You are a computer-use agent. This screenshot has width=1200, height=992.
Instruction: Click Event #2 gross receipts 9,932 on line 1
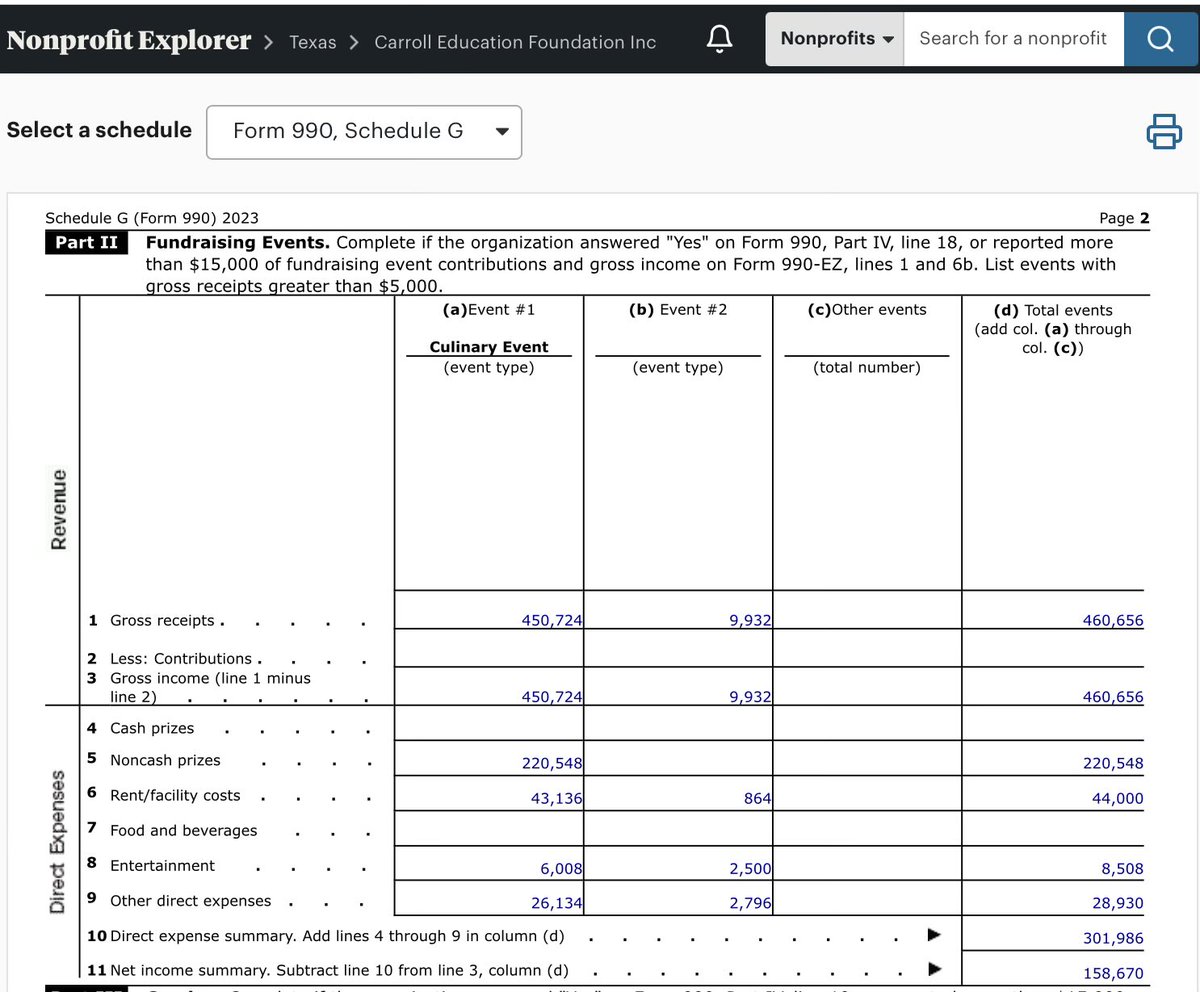pyautogui.click(x=751, y=621)
